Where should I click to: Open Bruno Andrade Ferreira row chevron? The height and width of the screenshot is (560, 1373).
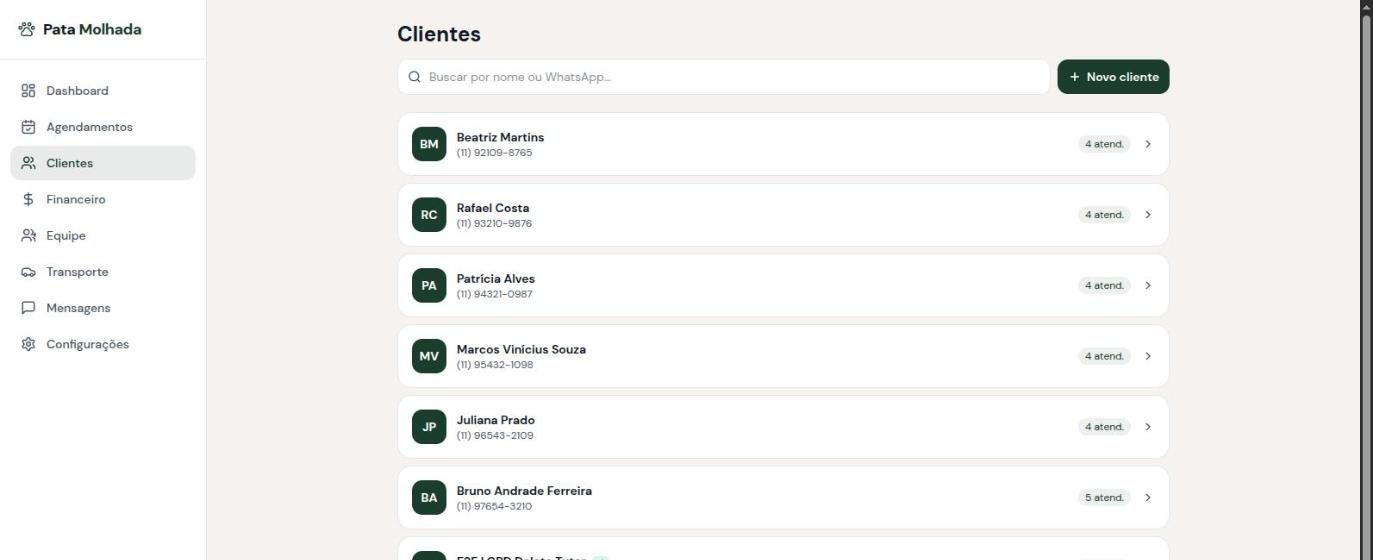[1148, 497]
